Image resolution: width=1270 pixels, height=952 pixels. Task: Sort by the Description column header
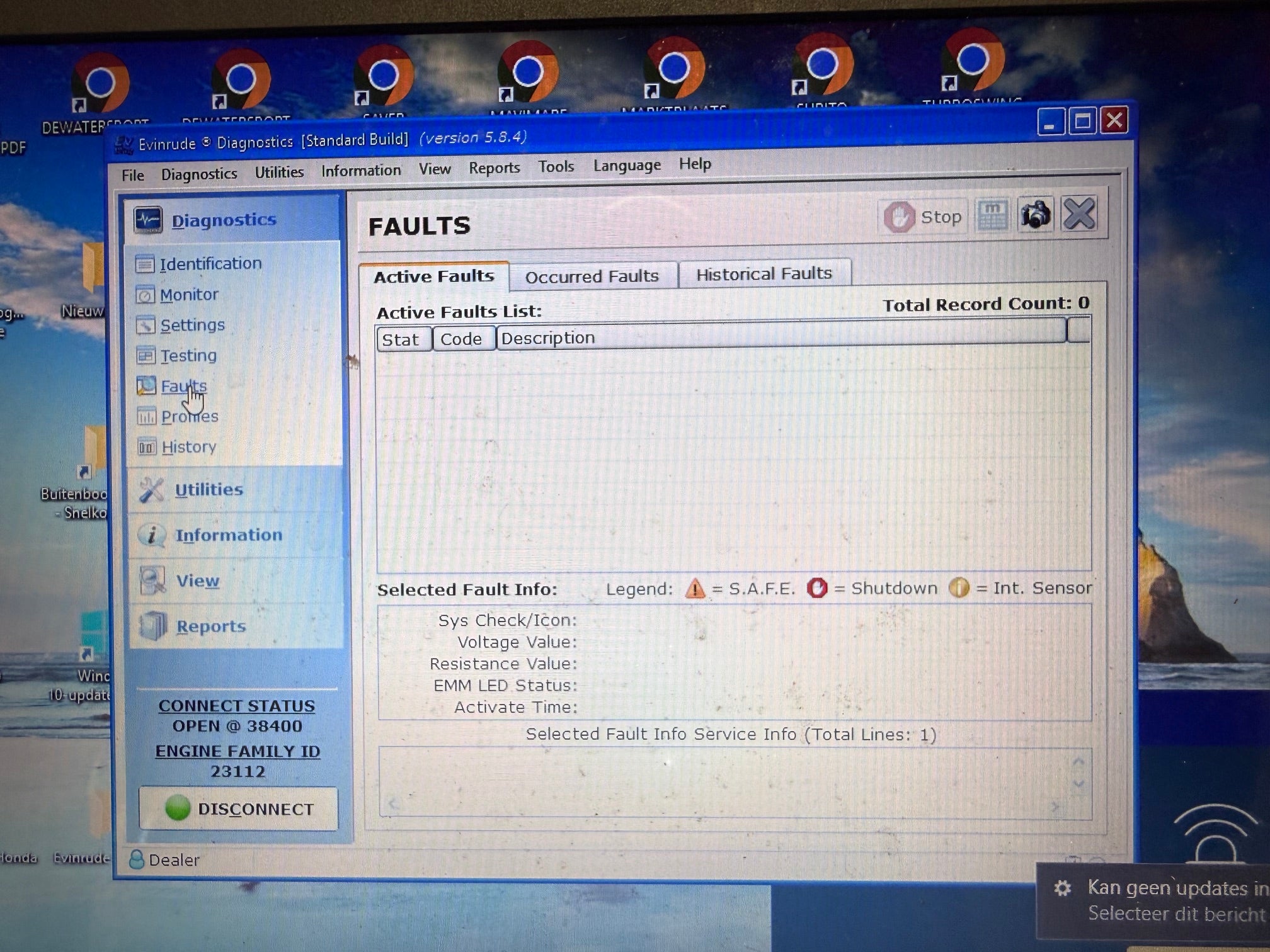781,334
